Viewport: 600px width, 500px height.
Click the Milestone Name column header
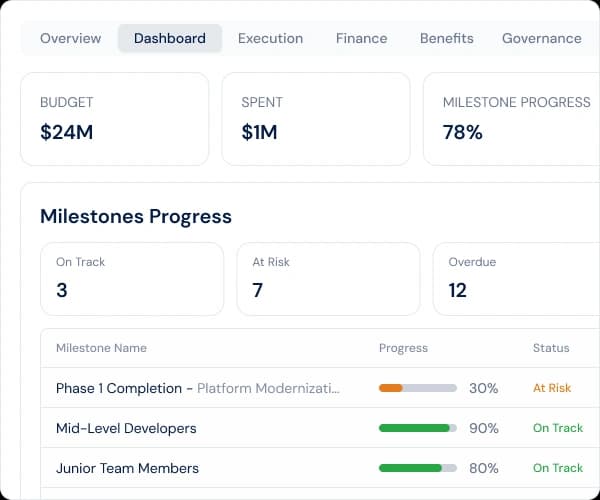point(101,348)
